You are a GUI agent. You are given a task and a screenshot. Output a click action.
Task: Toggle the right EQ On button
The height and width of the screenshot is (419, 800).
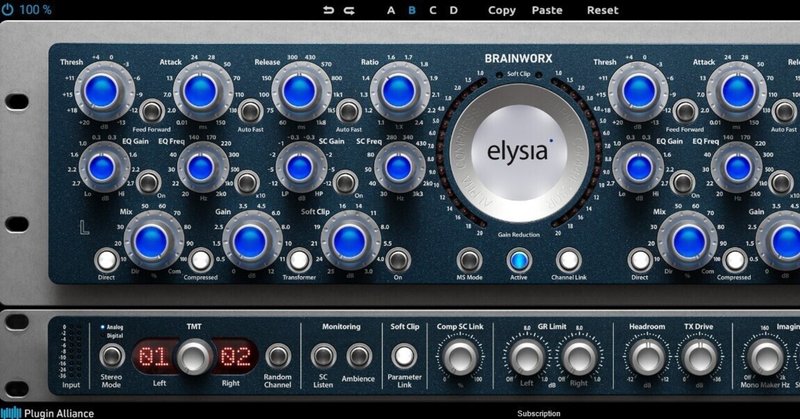point(682,182)
